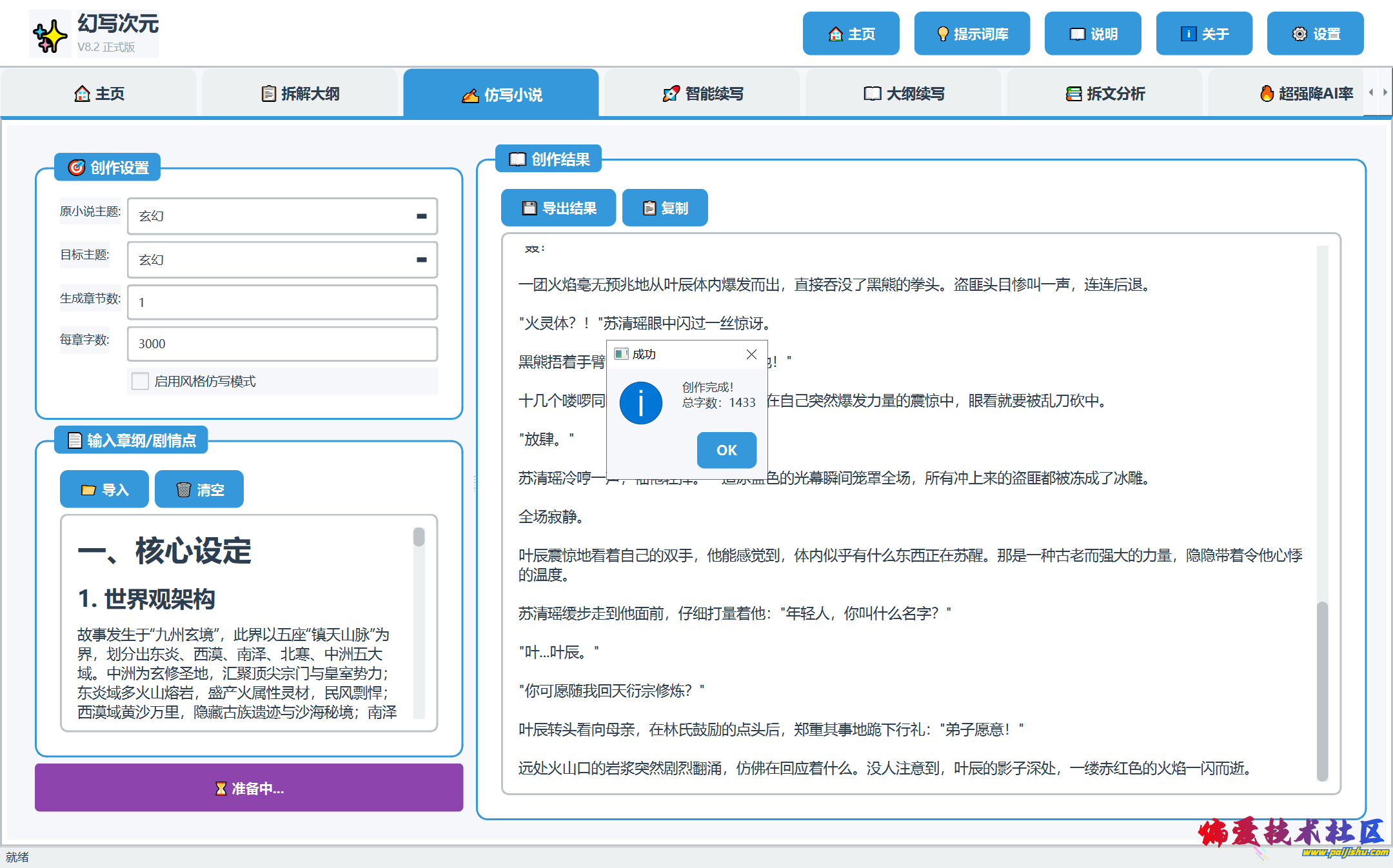Open the 目标主题 target theme dropdown

(x=422, y=259)
